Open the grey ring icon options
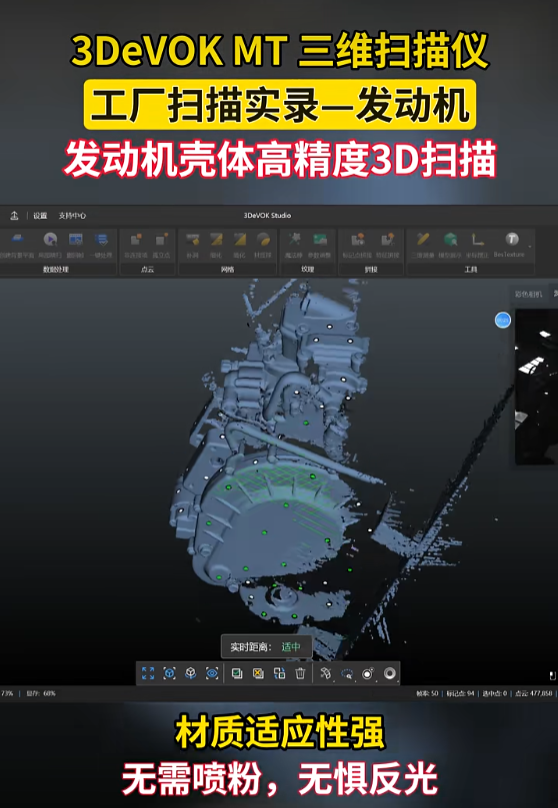The image size is (558, 808). 390,673
